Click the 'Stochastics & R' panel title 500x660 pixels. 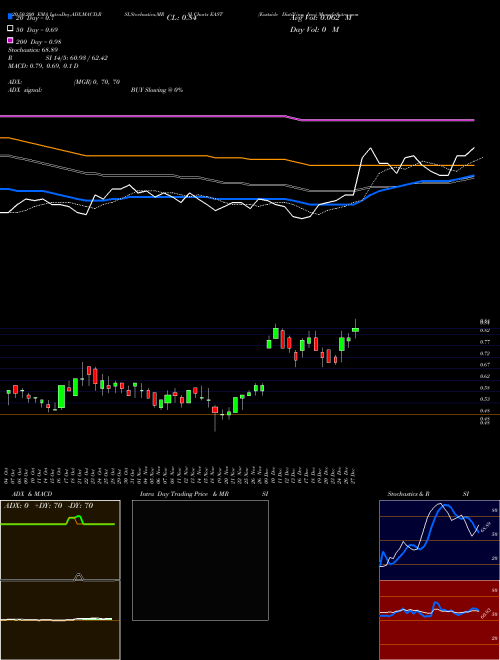(408, 494)
